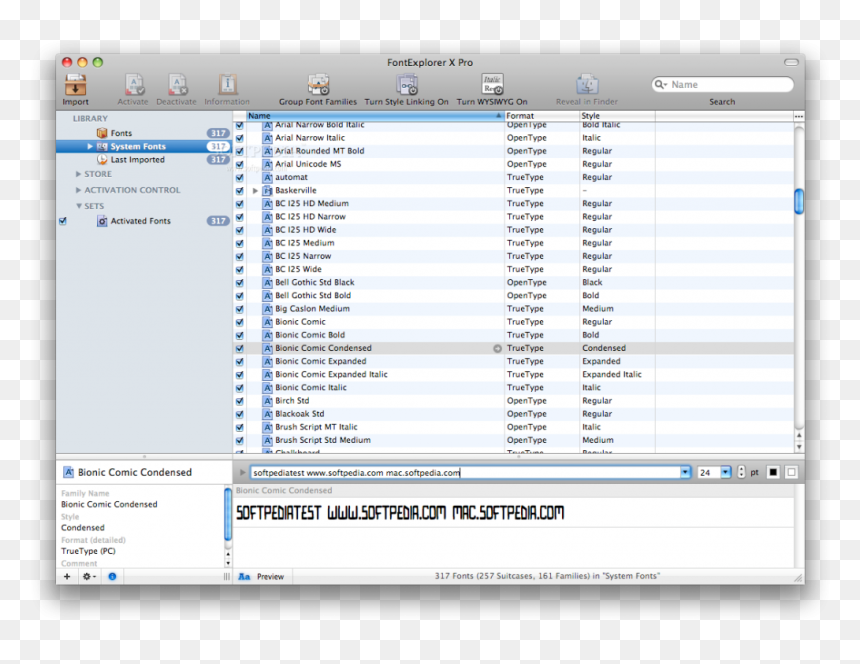860x664 pixels.
Task: Expand the System Fonts item
Action: point(90,146)
